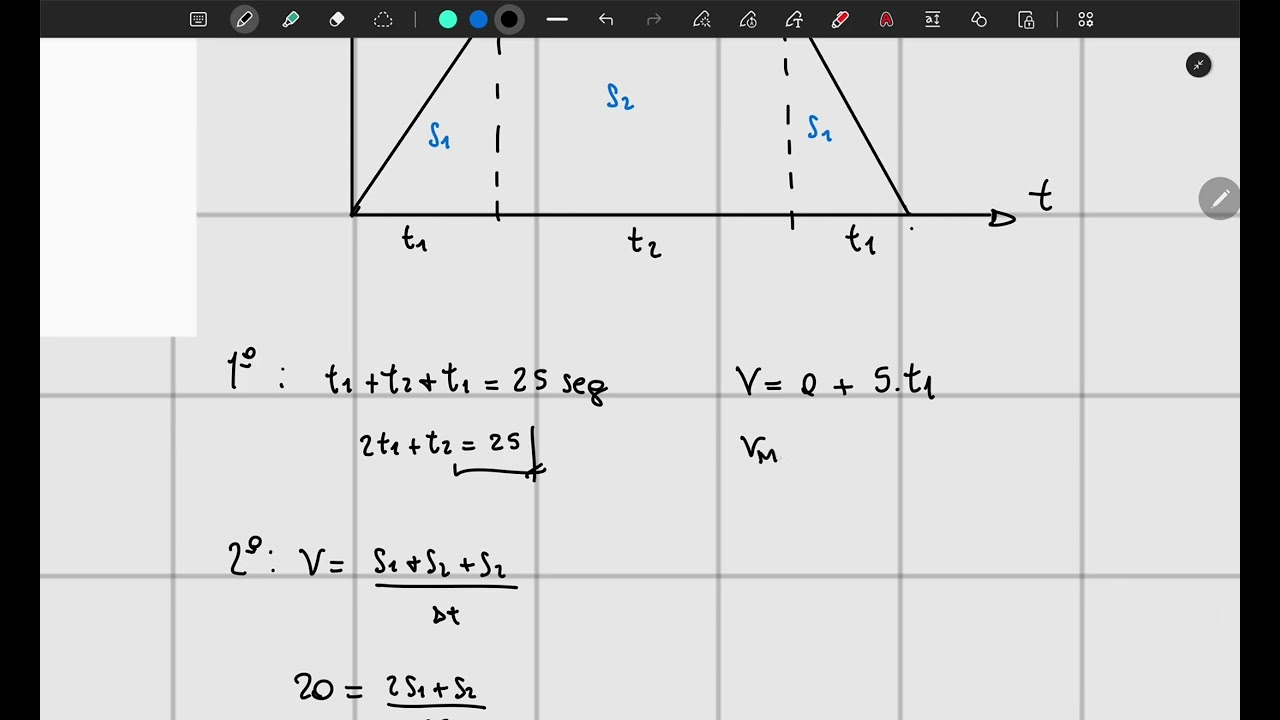The image size is (1280, 720).
Task: Tap the floating pencil edit button
Action: tap(1220, 199)
